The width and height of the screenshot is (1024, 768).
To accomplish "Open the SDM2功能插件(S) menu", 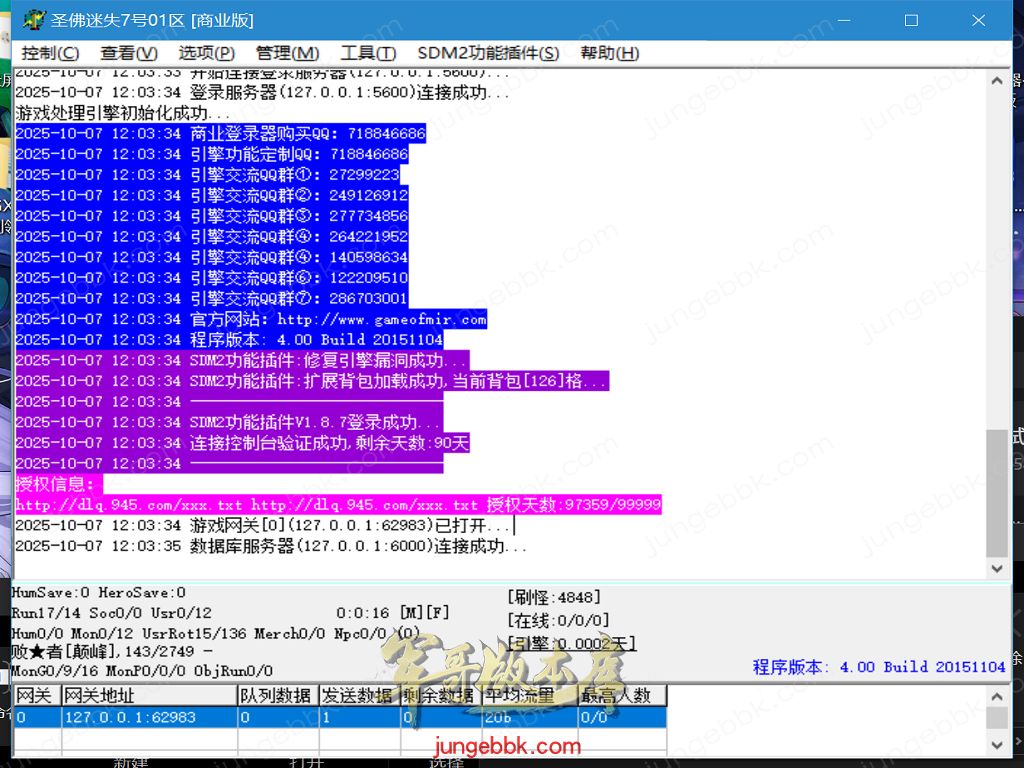I will (x=488, y=53).
